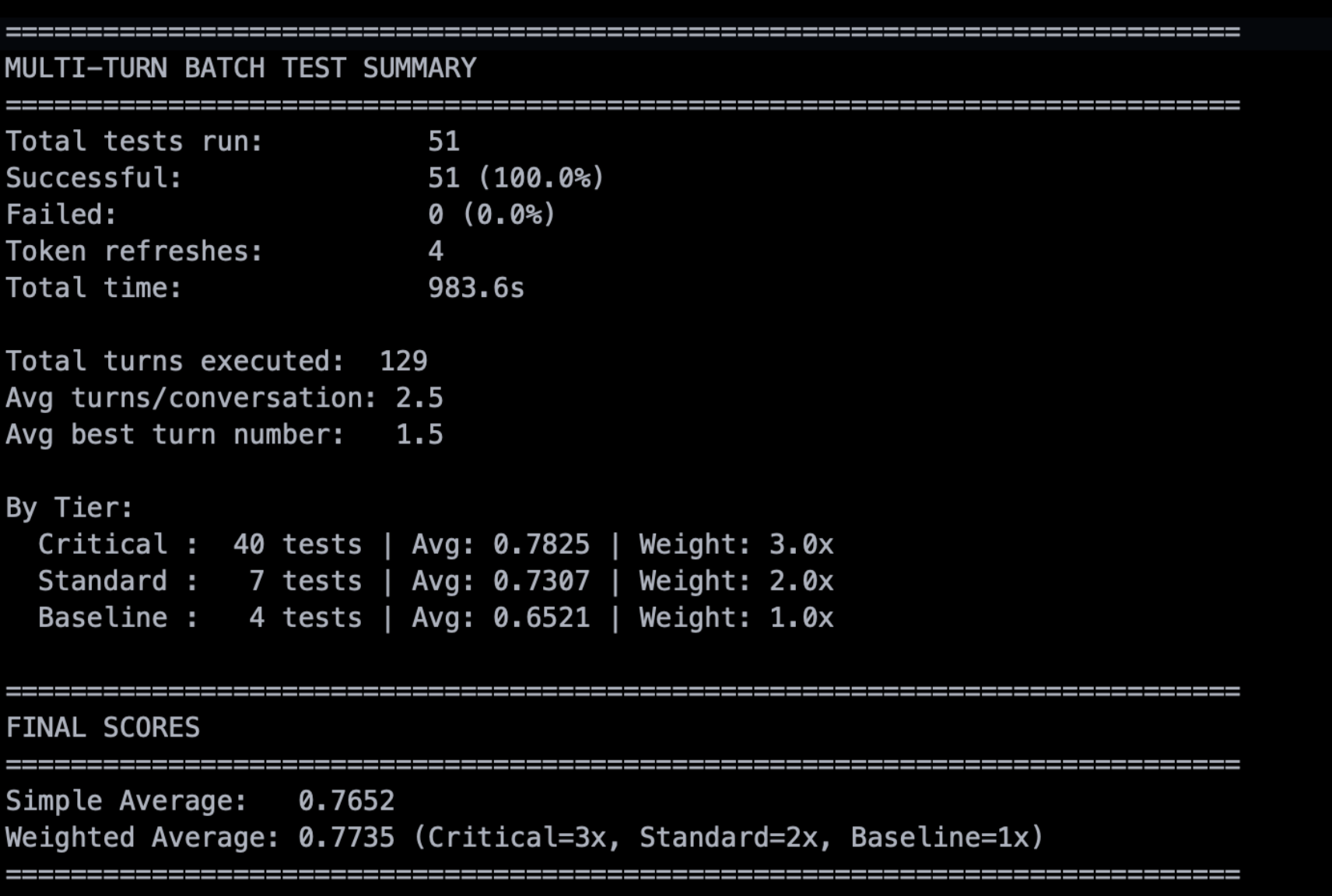The height and width of the screenshot is (896, 1332).
Task: Click the Weight: 1.0x text
Action: [736, 618]
